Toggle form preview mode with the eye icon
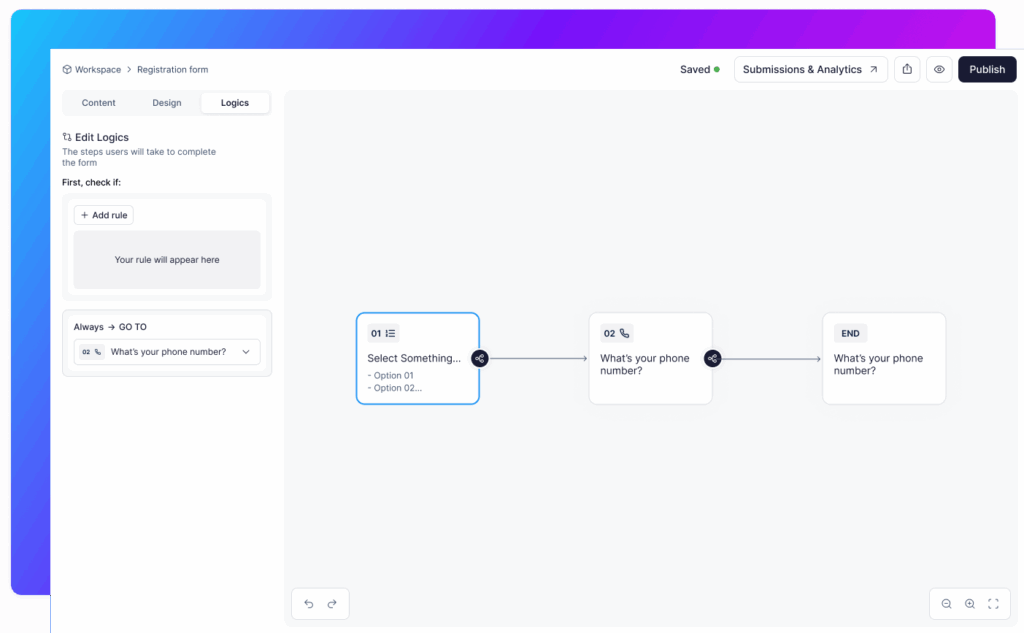Screen dimensions: 1024x633 pos(938,69)
